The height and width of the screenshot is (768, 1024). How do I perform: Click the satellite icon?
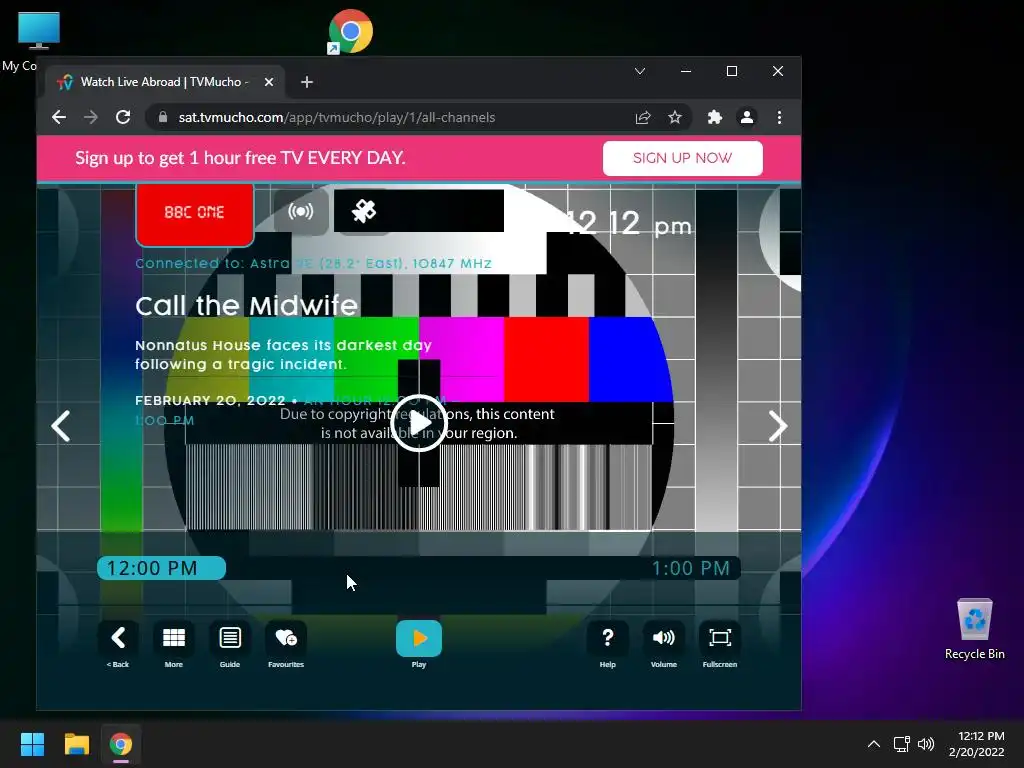tap(364, 211)
